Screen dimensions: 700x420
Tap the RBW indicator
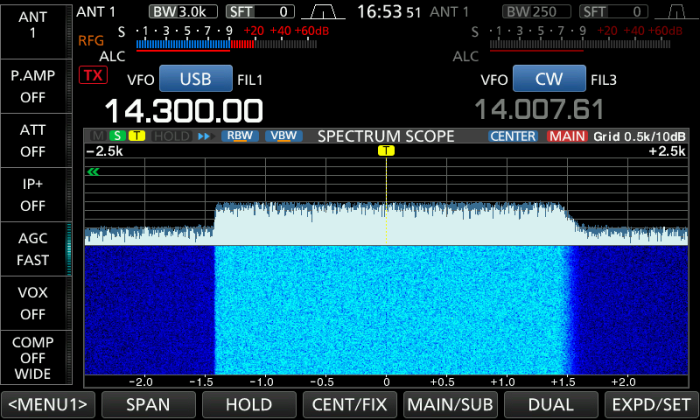[240, 136]
